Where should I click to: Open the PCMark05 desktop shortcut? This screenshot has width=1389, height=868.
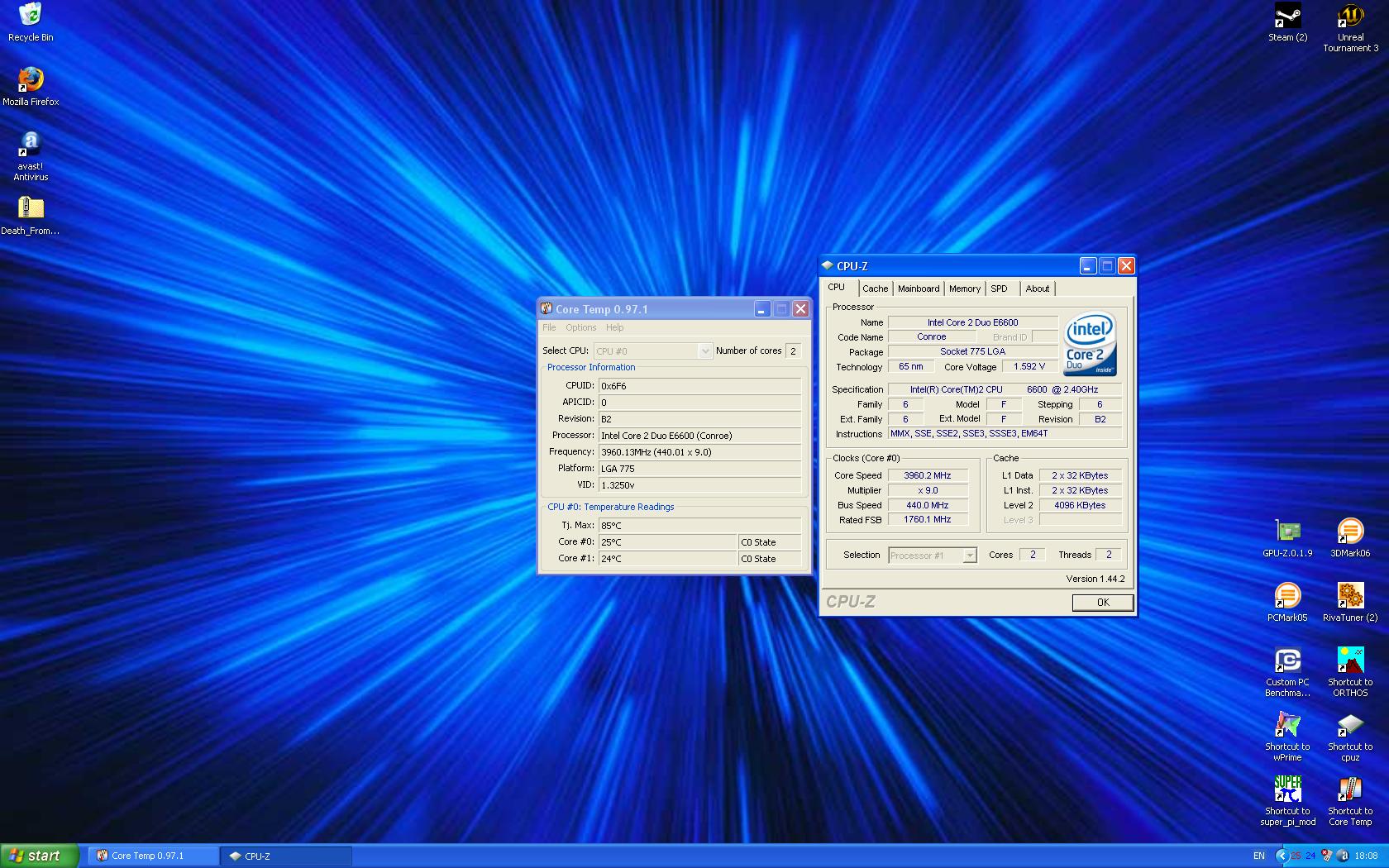1287,603
